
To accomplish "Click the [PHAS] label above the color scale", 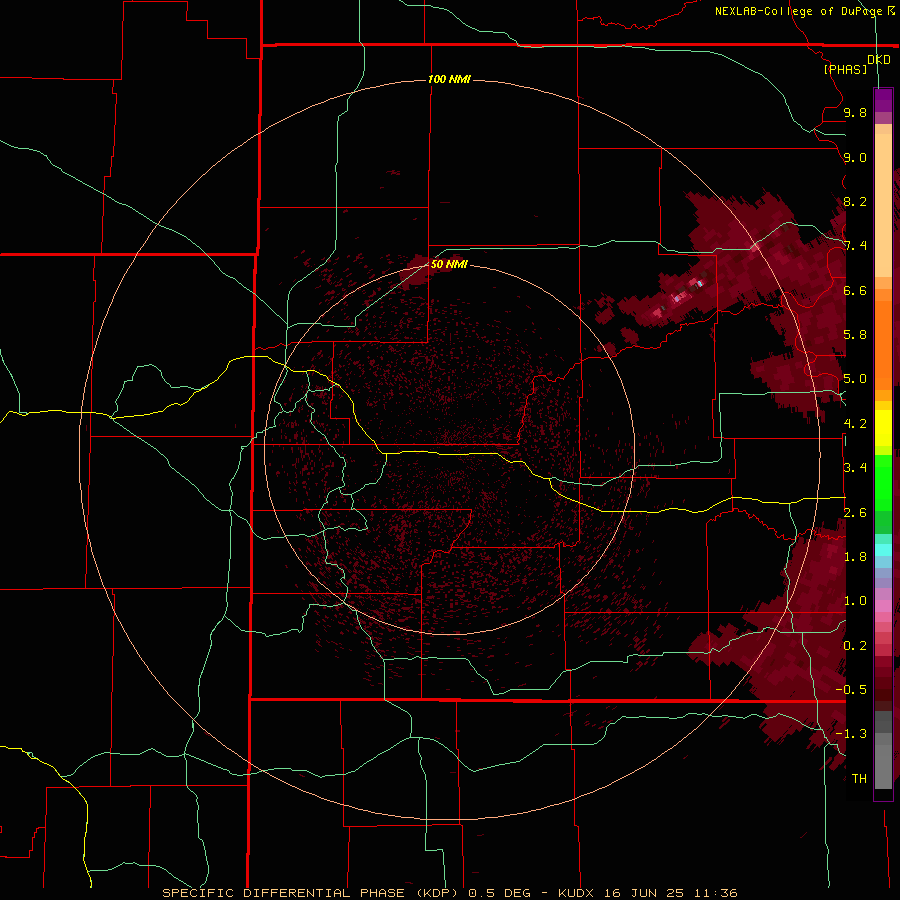I will pos(845,69).
